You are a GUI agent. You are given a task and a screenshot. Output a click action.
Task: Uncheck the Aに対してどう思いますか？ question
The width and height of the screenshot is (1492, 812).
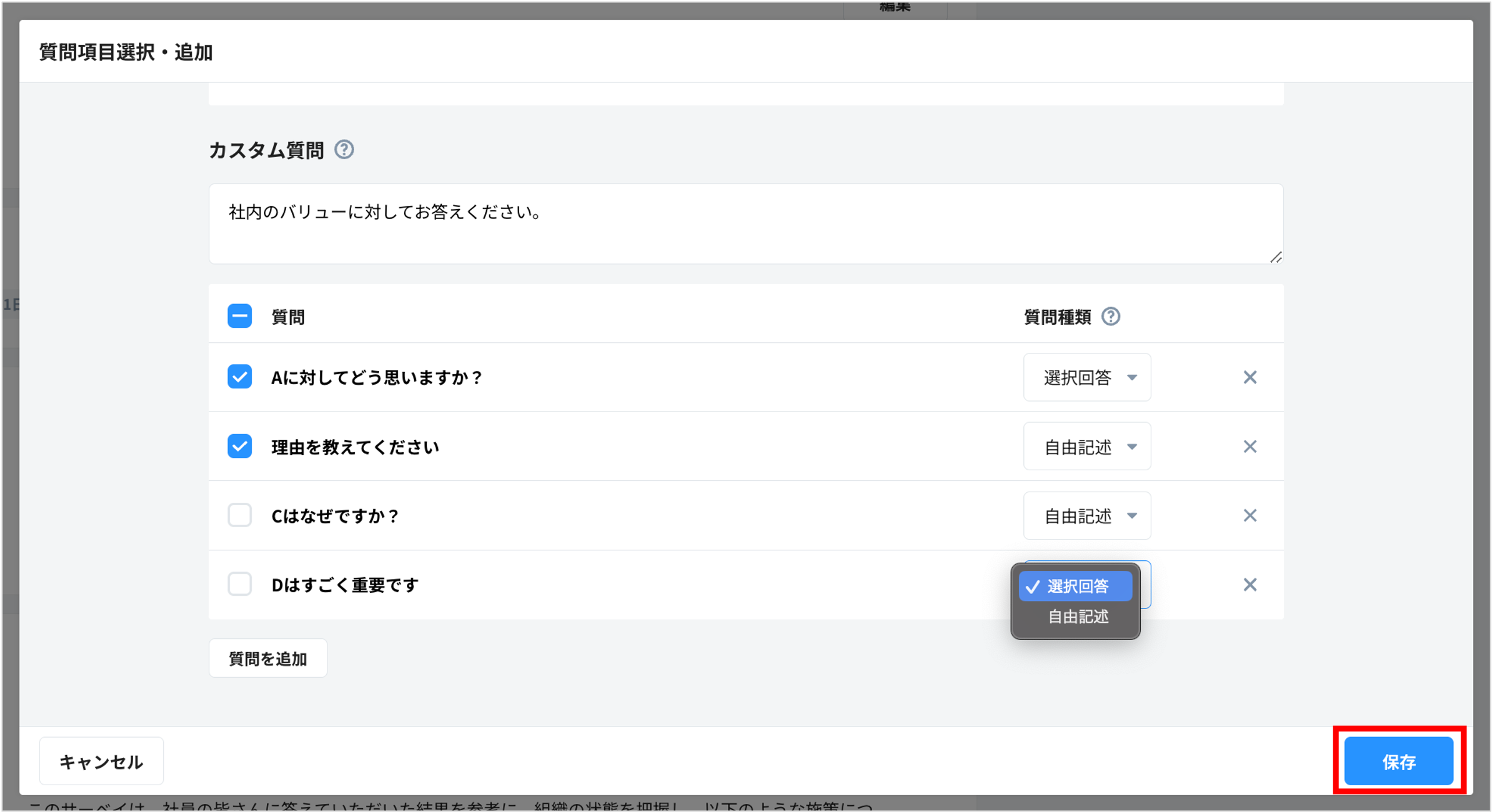pos(240,377)
